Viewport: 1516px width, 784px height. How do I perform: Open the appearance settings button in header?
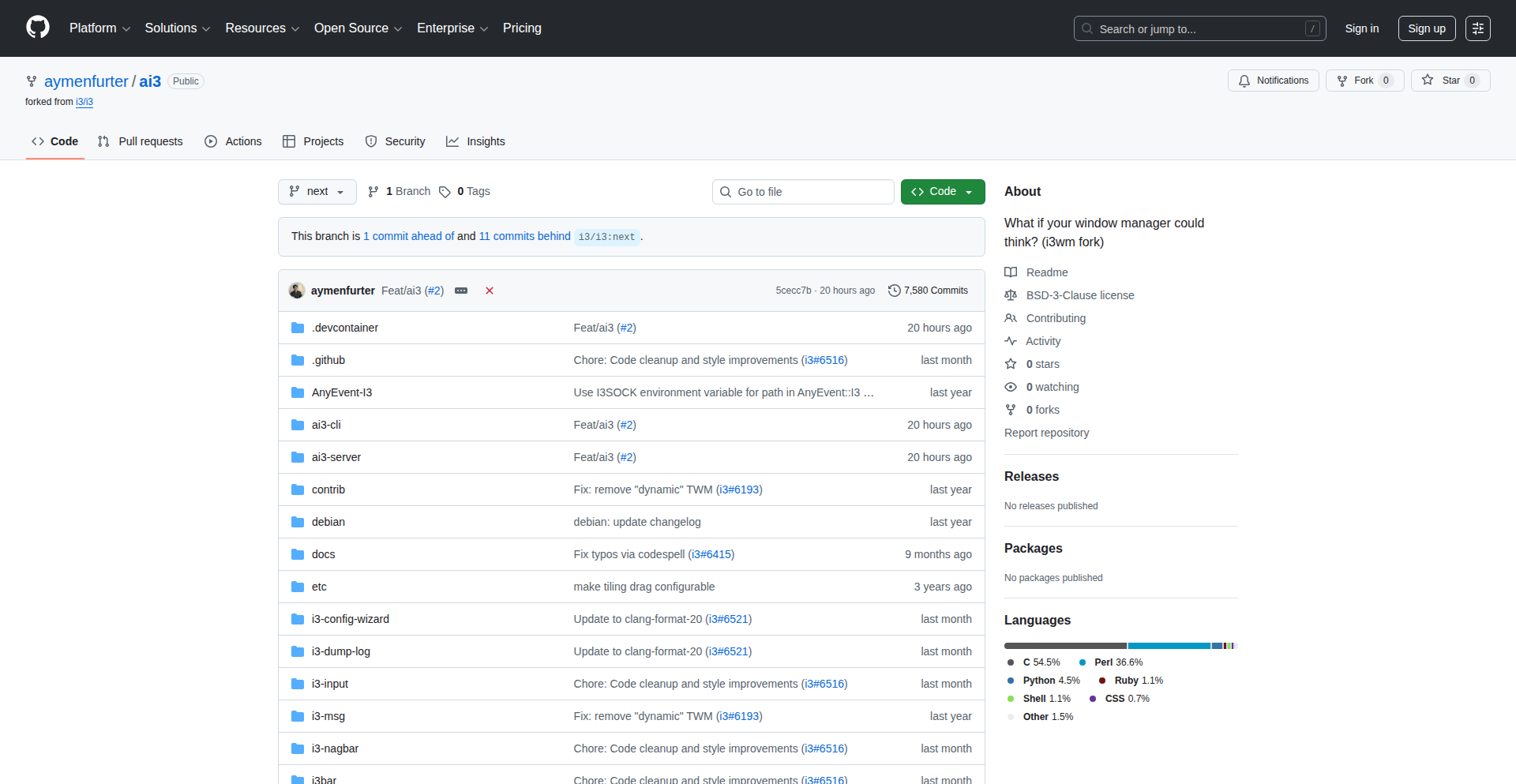coord(1477,28)
